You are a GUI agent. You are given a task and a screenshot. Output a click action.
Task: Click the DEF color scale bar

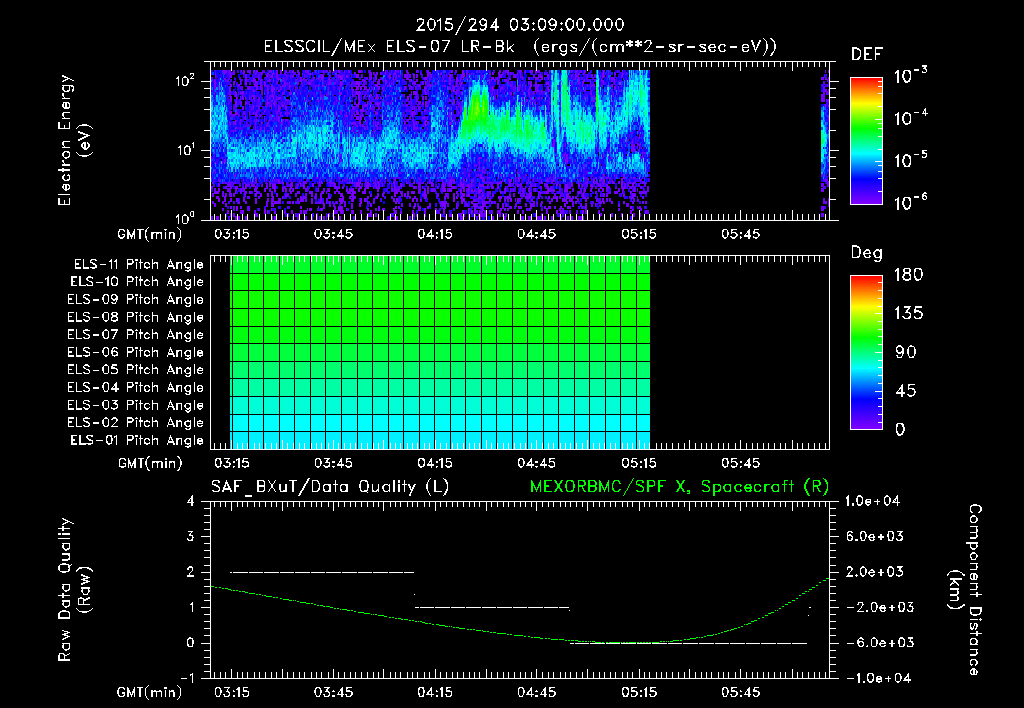pos(866,141)
